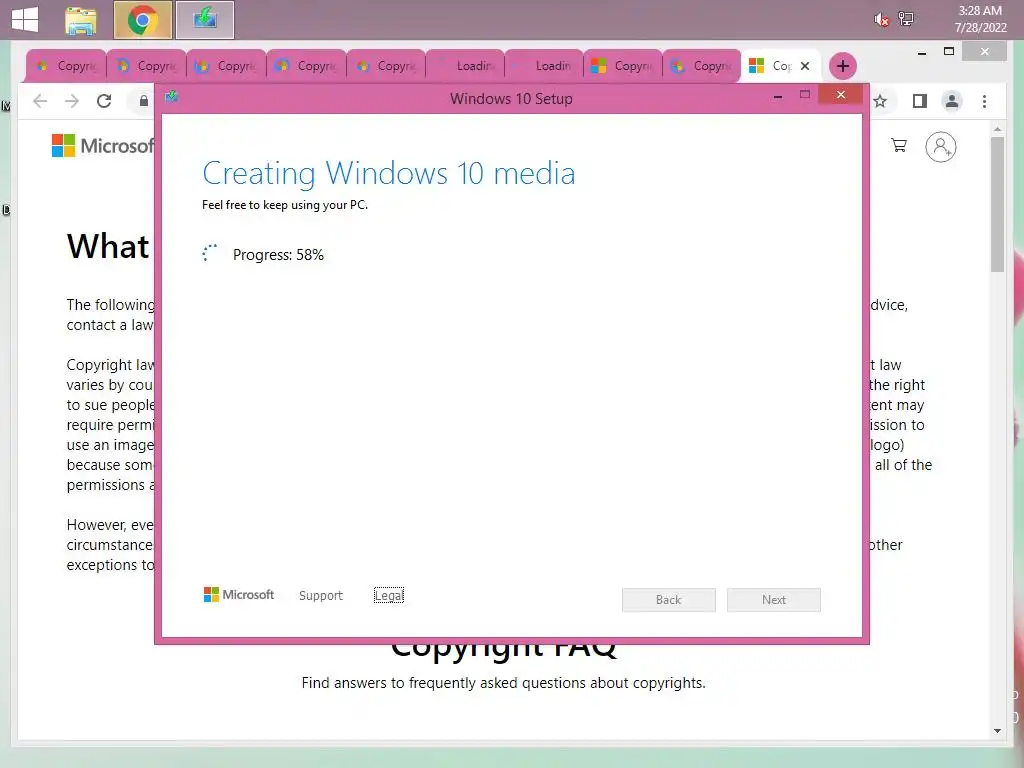Click the Microsoft sign-in account icon
Screen dimensions: 1024x768
pos(940,147)
